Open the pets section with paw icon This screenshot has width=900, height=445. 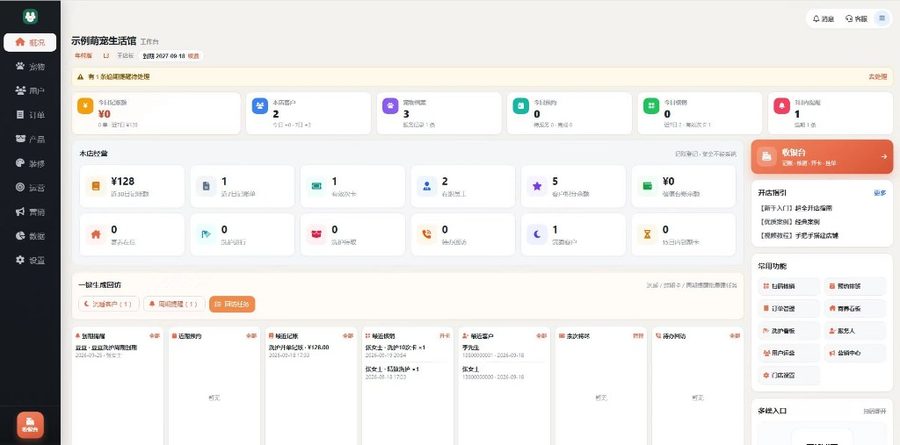tap(30, 67)
